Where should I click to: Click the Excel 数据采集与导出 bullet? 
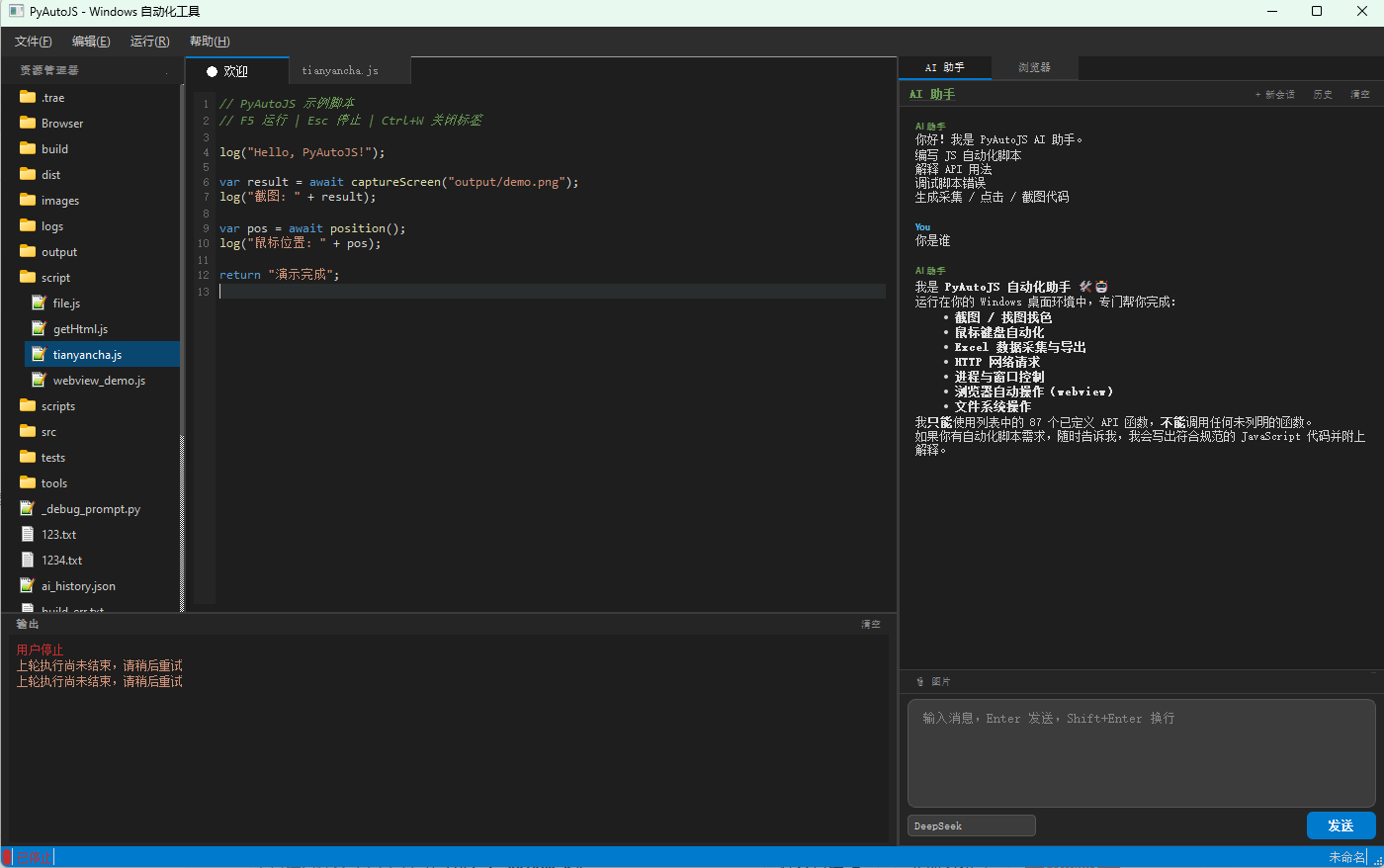click(1019, 347)
